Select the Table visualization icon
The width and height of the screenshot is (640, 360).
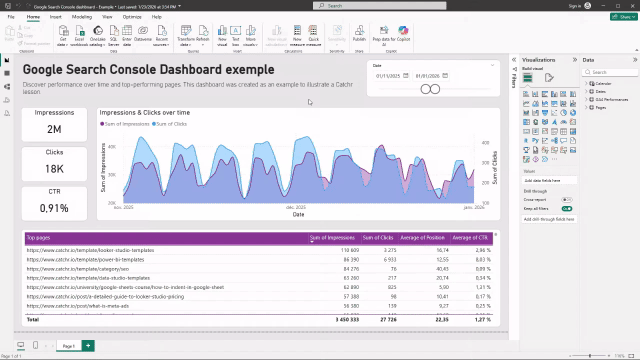(x=564, y=131)
